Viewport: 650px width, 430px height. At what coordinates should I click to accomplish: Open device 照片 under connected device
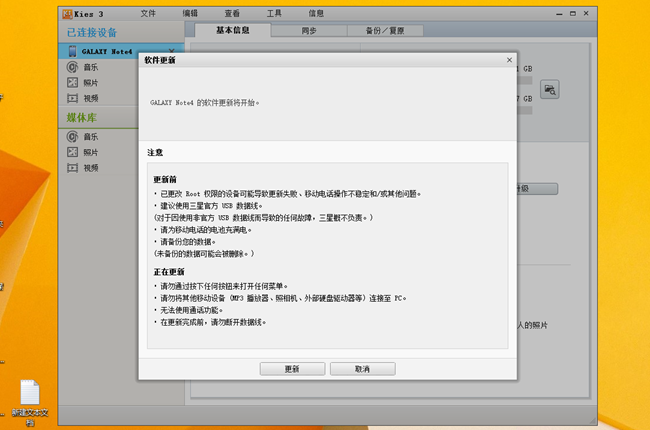coord(91,83)
